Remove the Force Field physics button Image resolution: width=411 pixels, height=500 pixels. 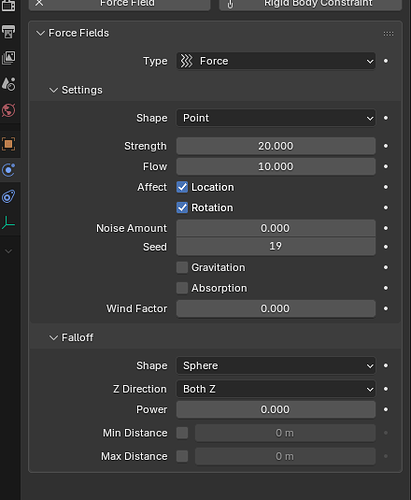click(120, 4)
